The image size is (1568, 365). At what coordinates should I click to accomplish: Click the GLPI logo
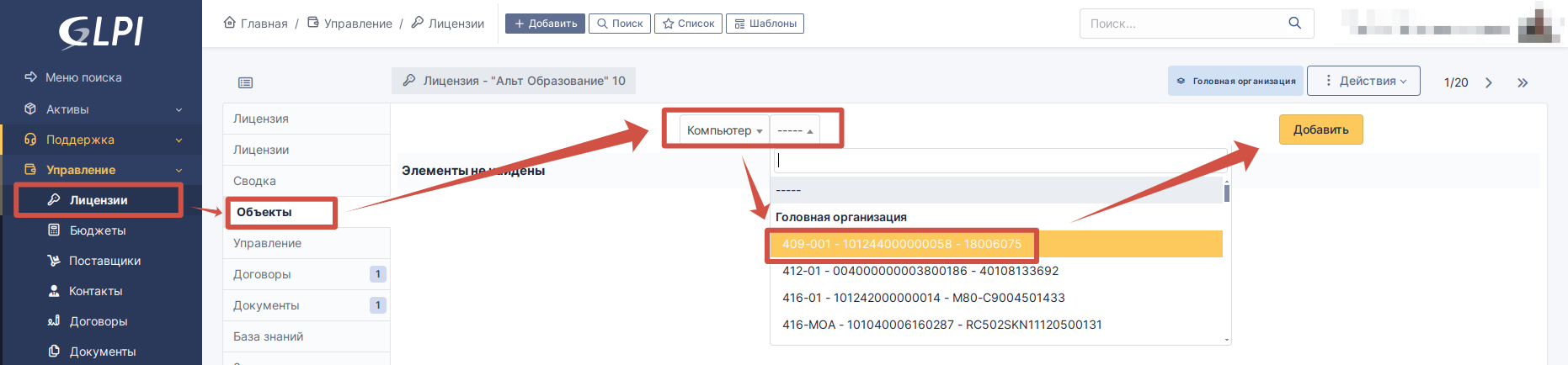tap(101, 32)
